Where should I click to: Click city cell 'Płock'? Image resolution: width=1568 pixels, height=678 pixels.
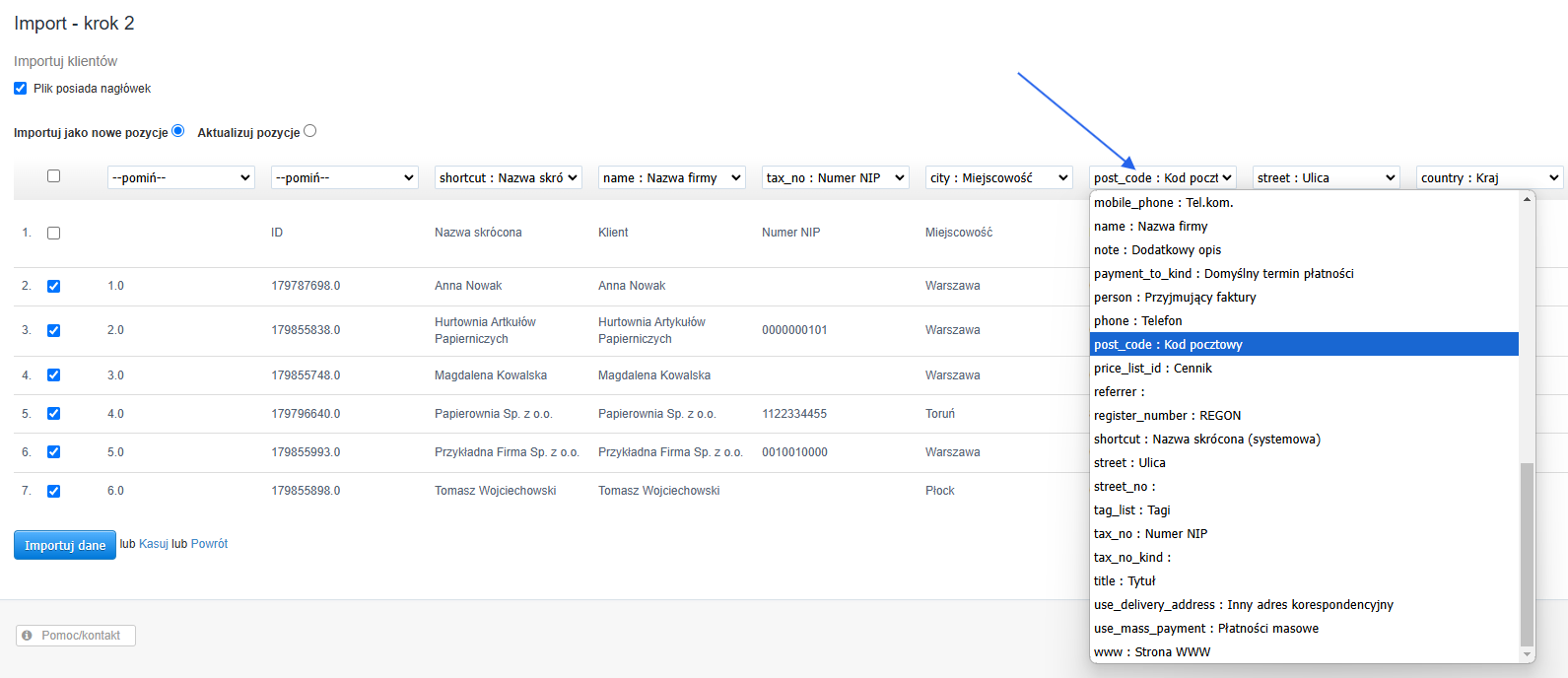click(940, 491)
